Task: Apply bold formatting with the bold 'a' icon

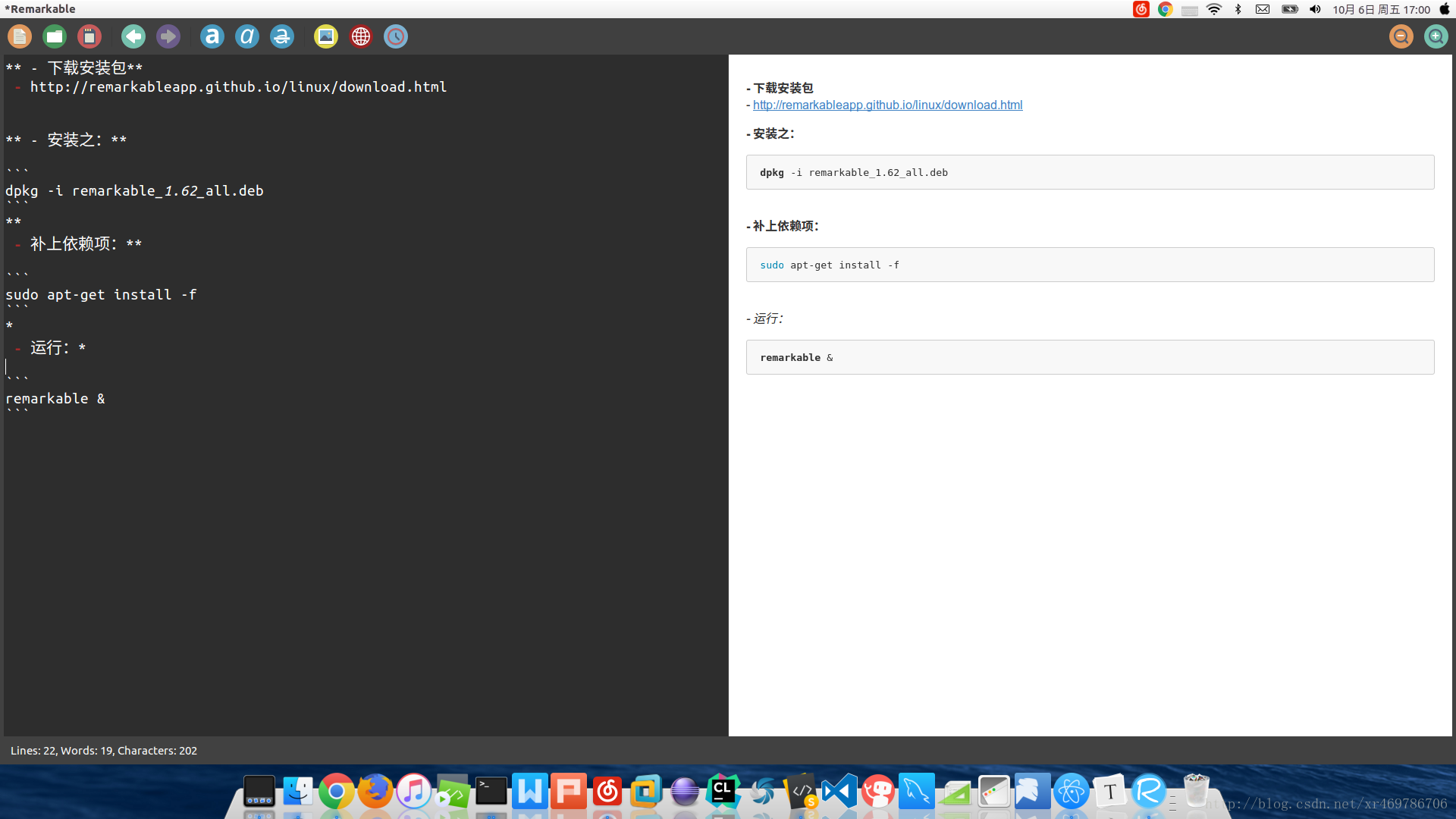Action: point(212,36)
